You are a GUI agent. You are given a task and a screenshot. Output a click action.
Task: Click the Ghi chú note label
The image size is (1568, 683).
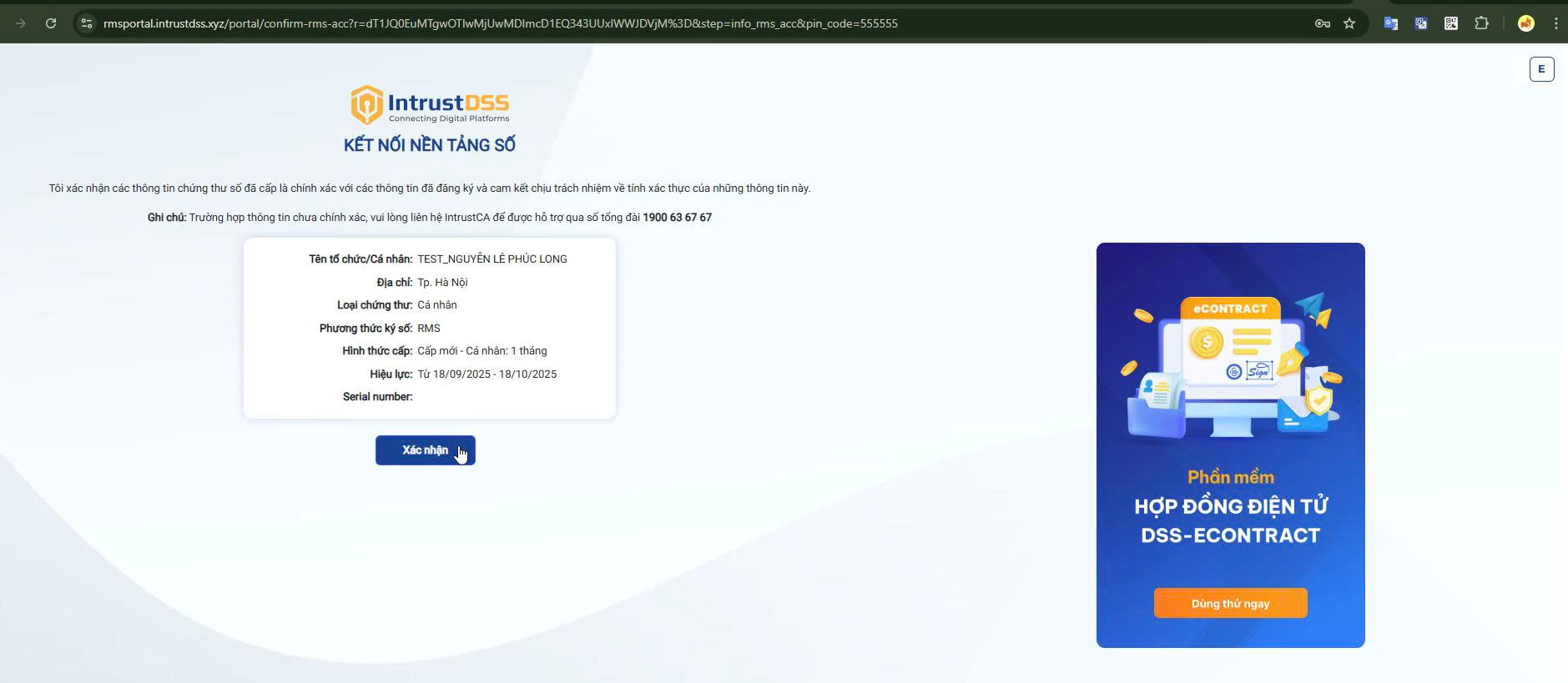[x=167, y=218]
